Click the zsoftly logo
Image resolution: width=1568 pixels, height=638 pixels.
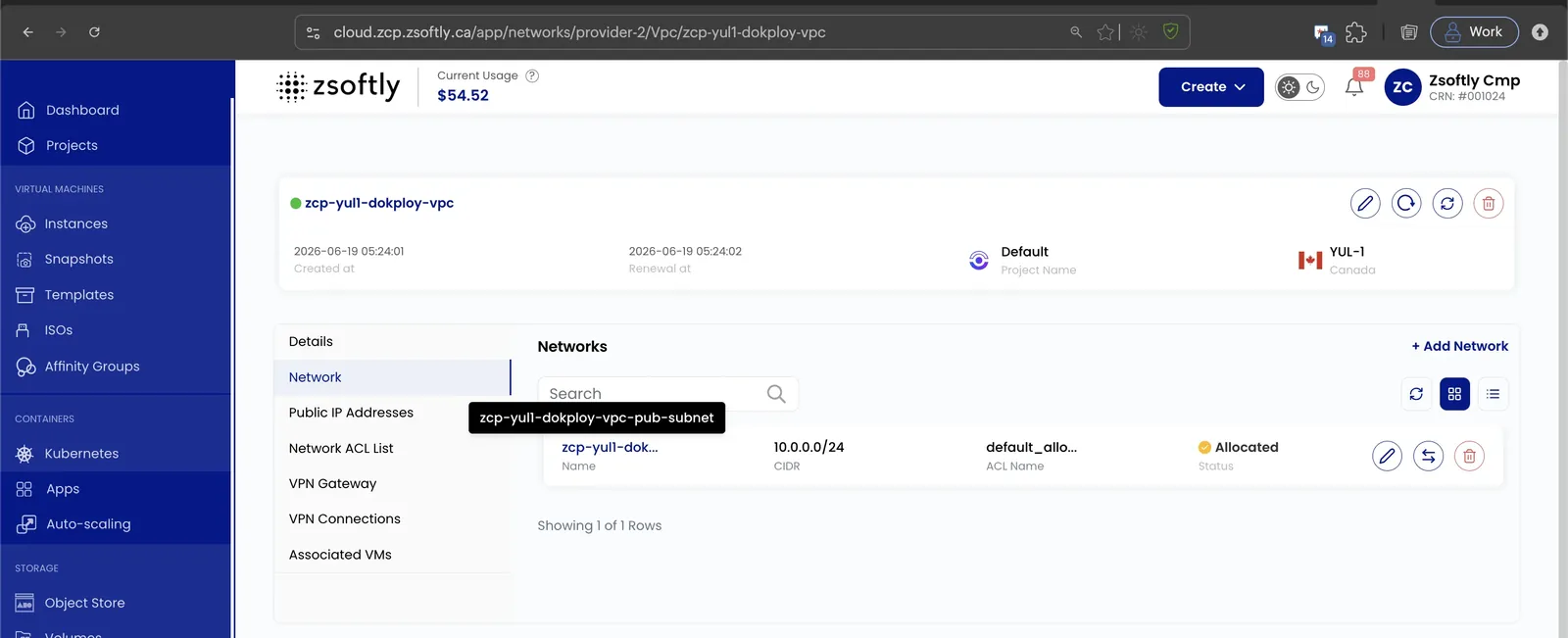pyautogui.click(x=338, y=86)
